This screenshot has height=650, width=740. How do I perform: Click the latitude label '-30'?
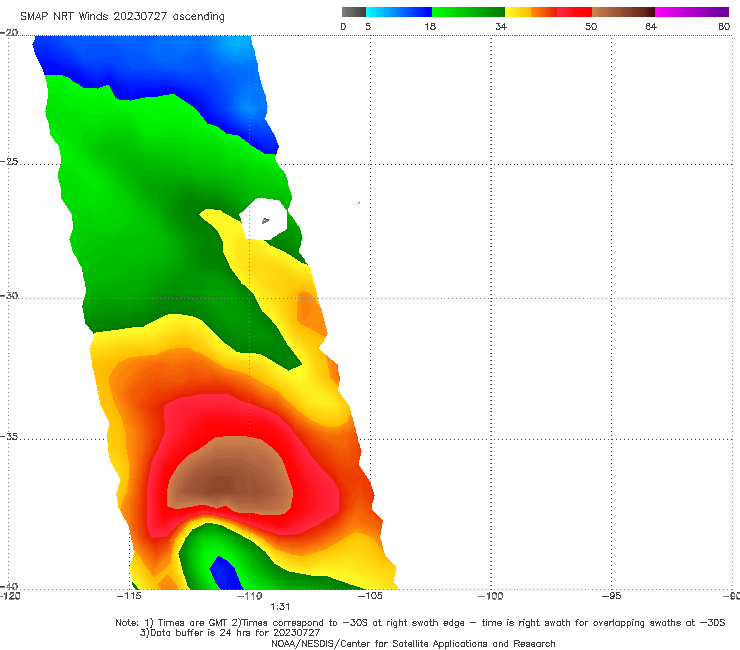[9, 295]
